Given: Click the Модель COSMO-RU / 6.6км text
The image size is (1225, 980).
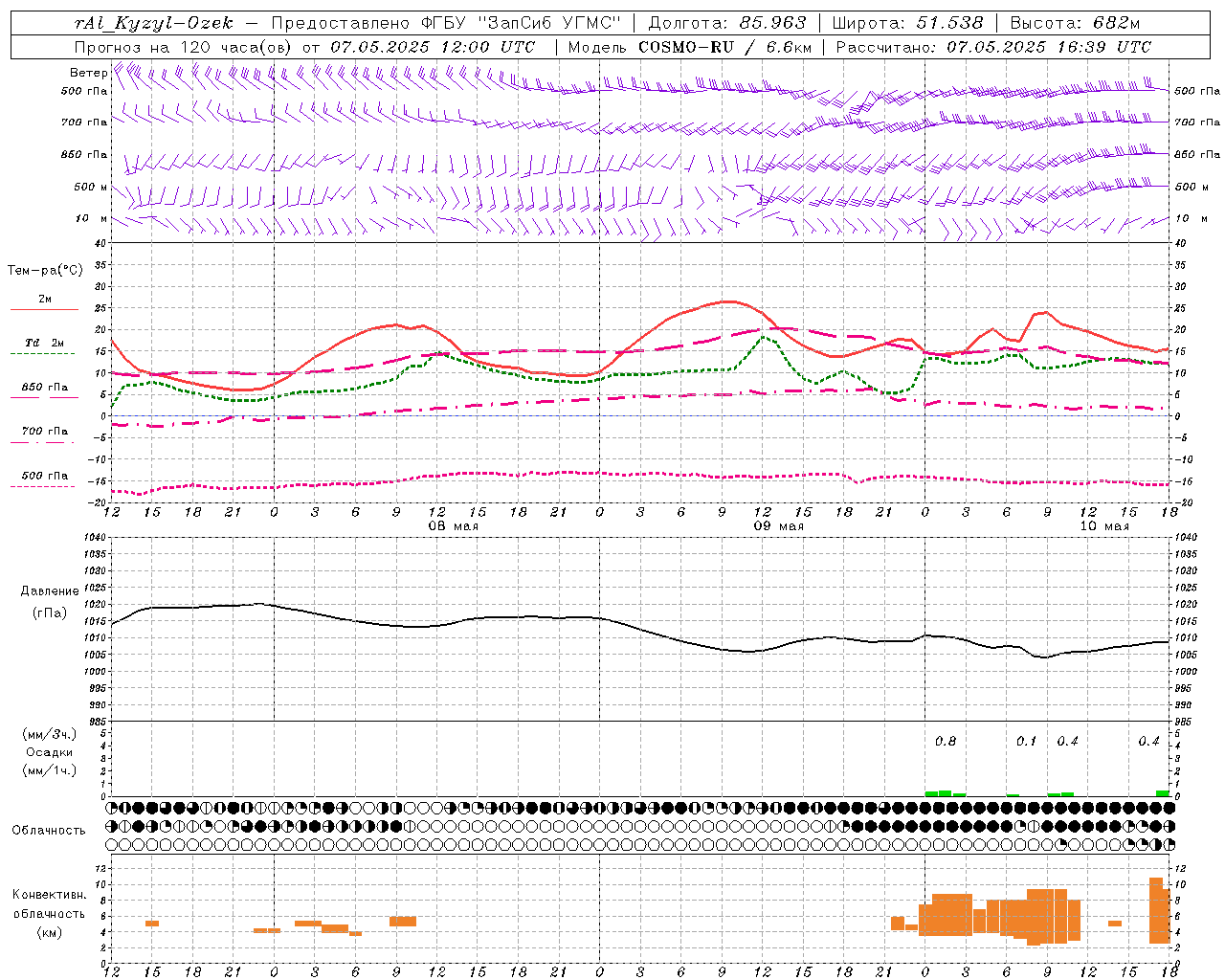Looking at the screenshot, I should coord(690,47).
